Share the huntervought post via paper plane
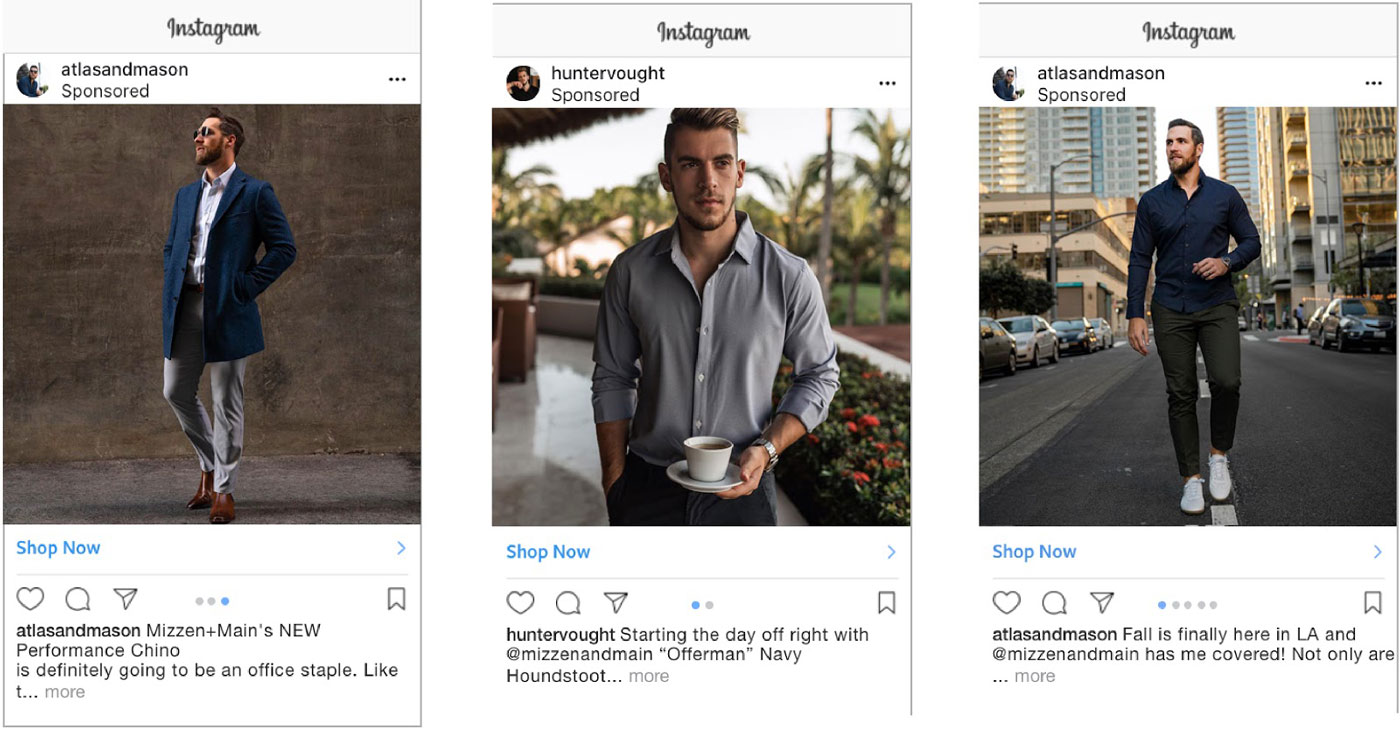1400x733 pixels. point(616,603)
